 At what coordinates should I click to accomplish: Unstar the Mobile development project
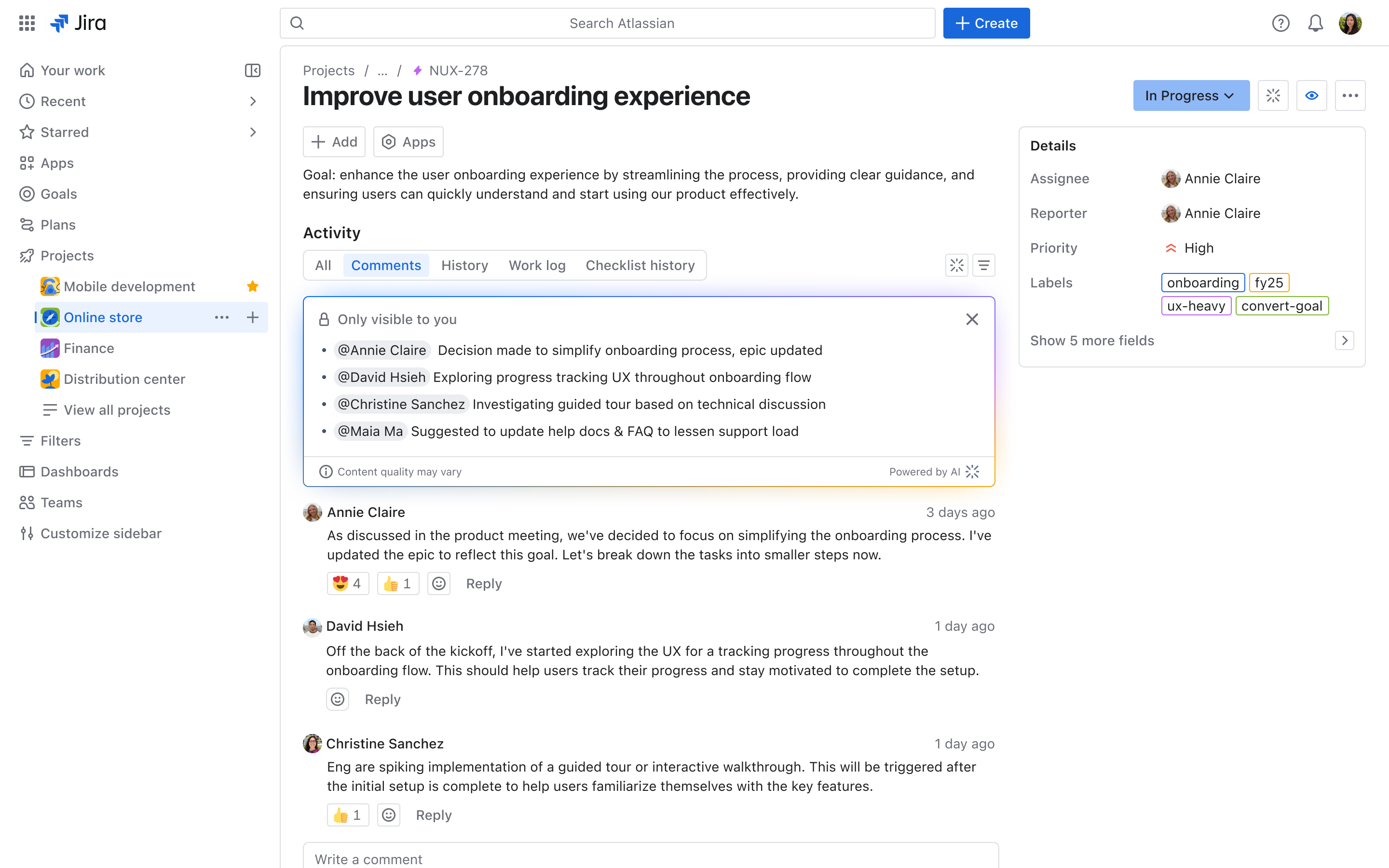coord(253,286)
